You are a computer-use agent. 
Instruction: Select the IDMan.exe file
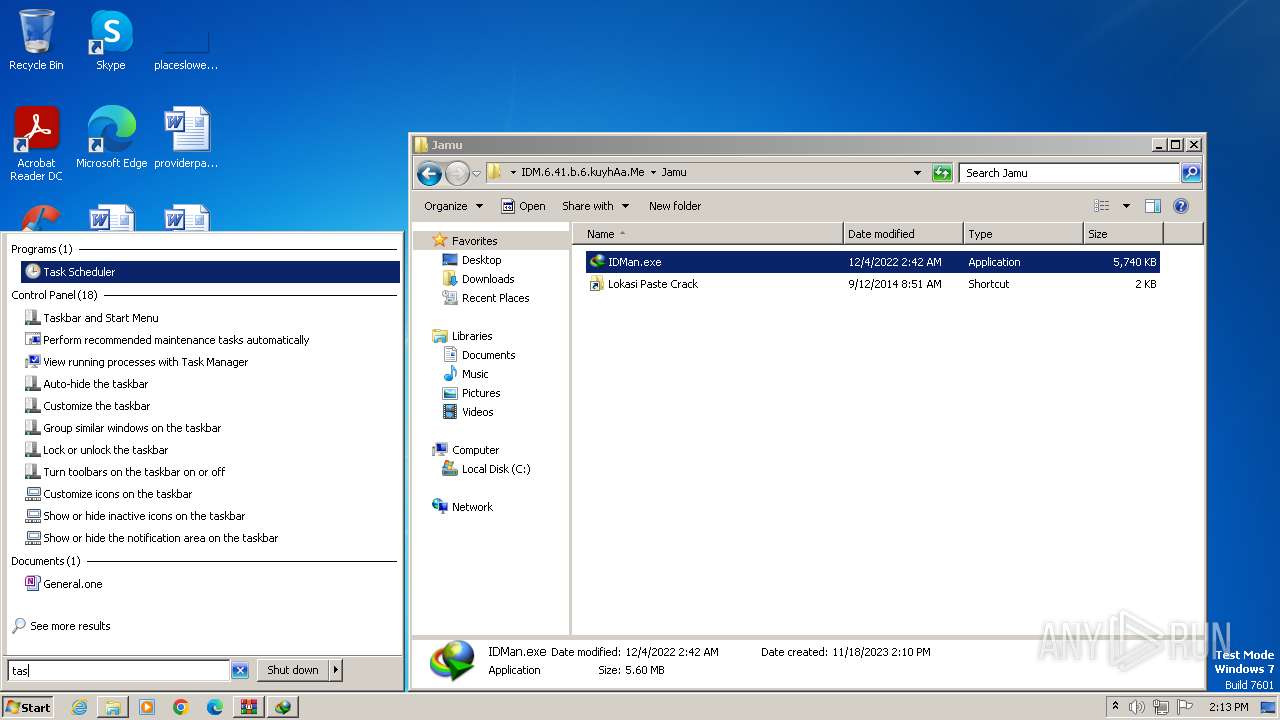[x=872, y=262]
